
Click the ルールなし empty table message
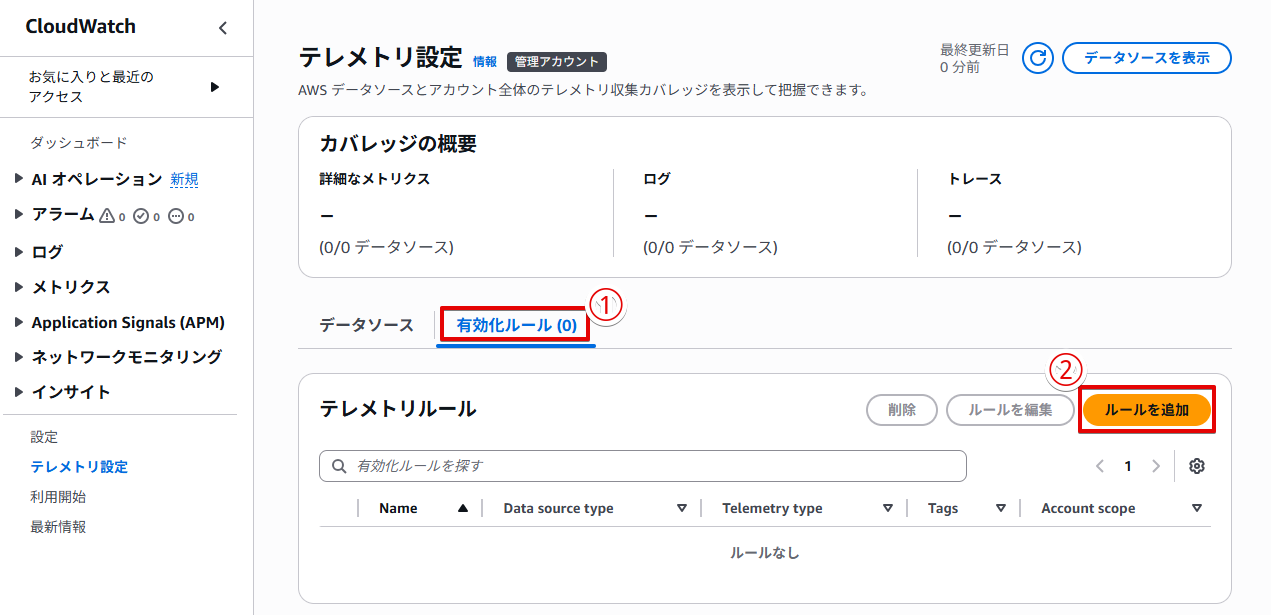(765, 553)
